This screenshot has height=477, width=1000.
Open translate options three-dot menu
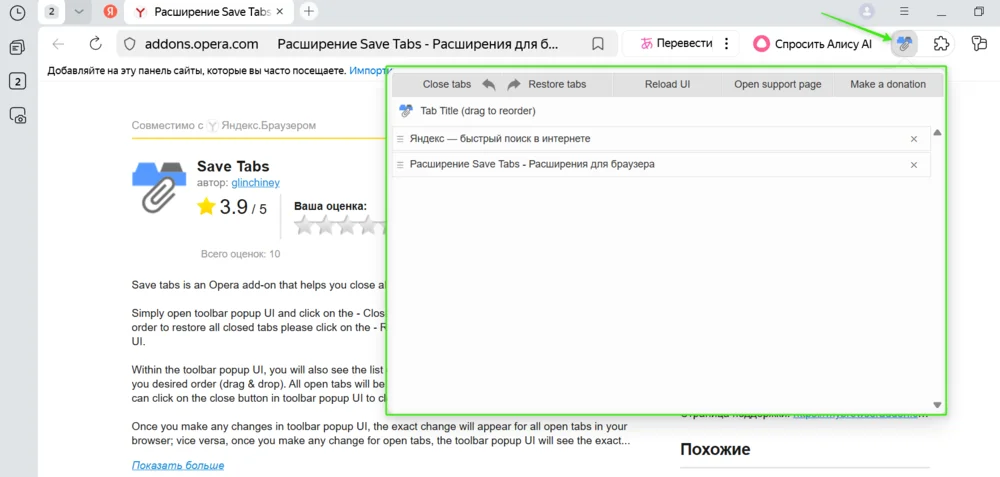coord(726,43)
